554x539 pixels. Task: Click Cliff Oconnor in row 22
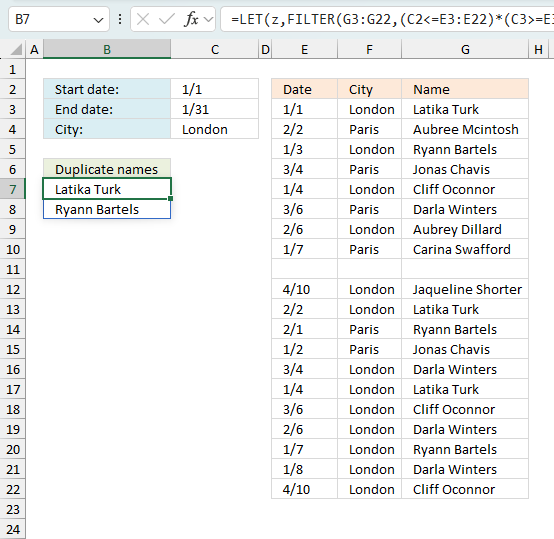[465, 490]
